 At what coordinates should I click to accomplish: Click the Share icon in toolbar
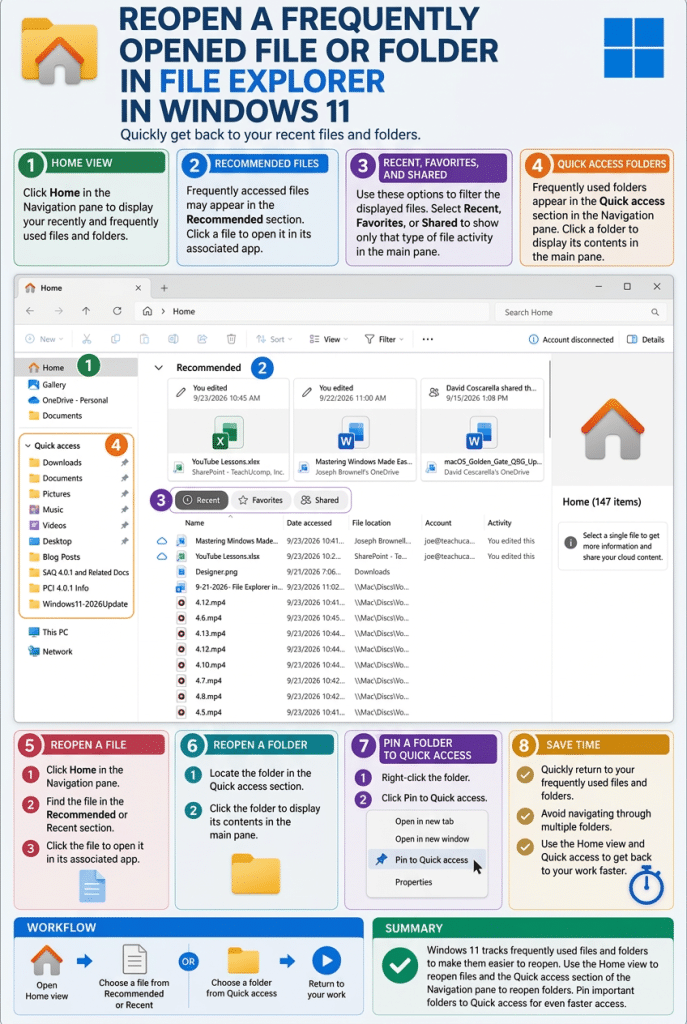202,339
